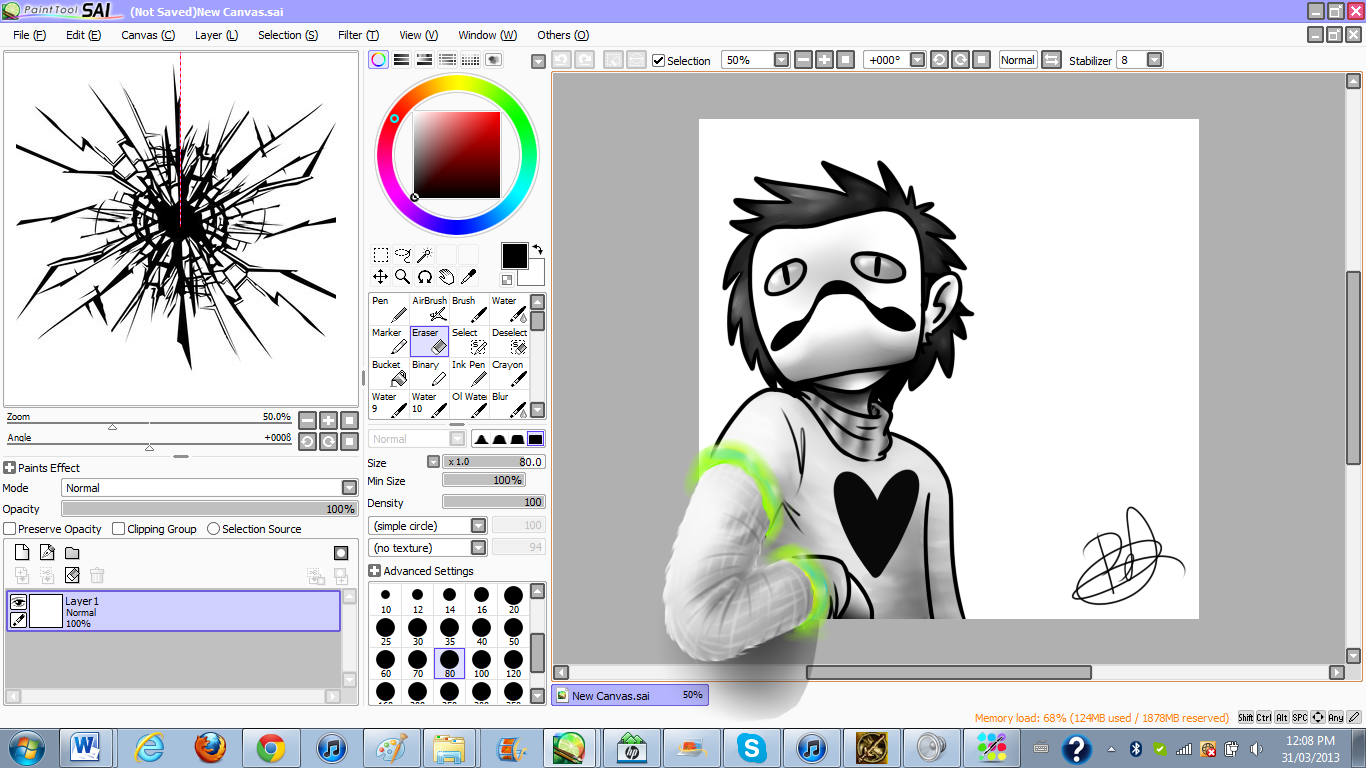Viewport: 1366px width, 768px height.
Task: Select the Brush tool
Action: point(469,309)
